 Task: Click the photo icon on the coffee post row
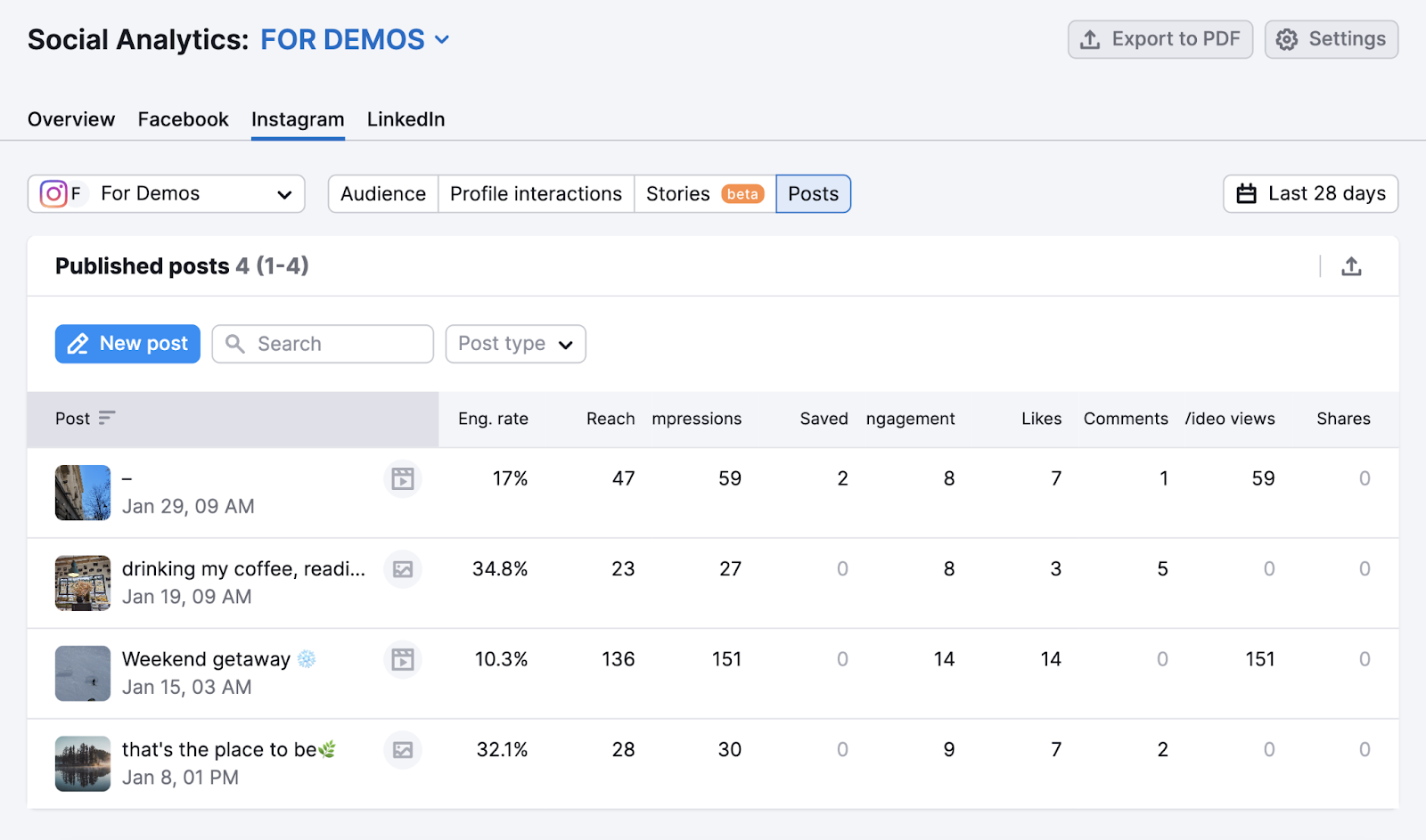[x=403, y=569]
